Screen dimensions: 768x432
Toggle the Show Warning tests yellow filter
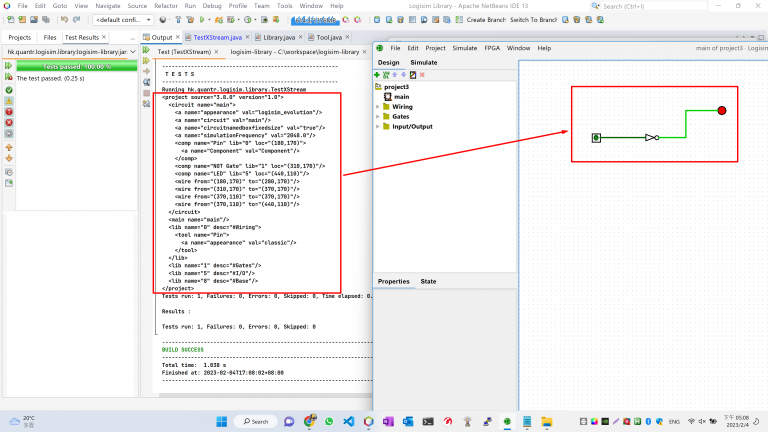9,101
